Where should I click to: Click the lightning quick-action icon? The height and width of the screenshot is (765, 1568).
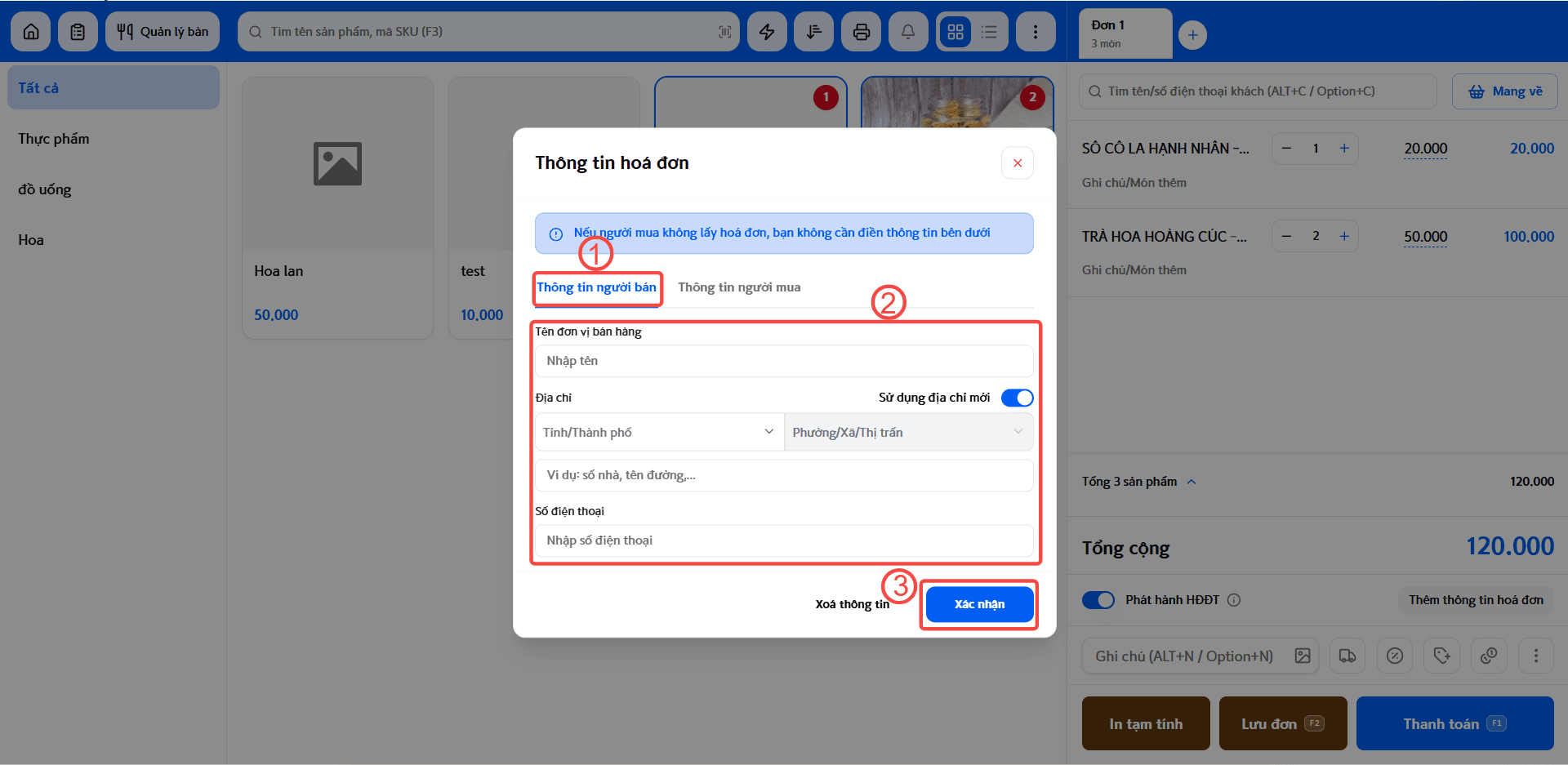pos(767,32)
